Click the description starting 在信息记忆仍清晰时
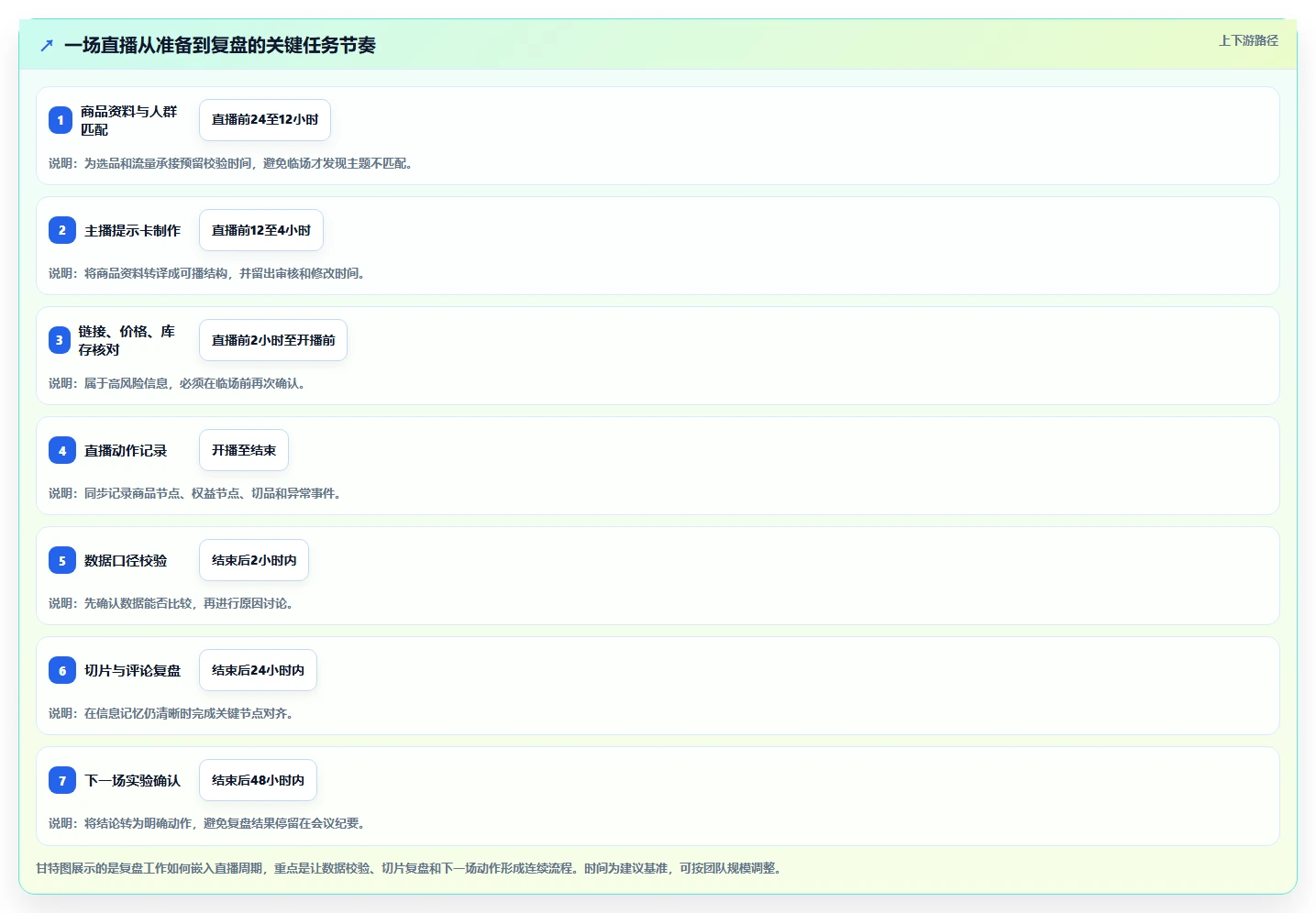Viewport: 1316px width, 913px height. [173, 713]
